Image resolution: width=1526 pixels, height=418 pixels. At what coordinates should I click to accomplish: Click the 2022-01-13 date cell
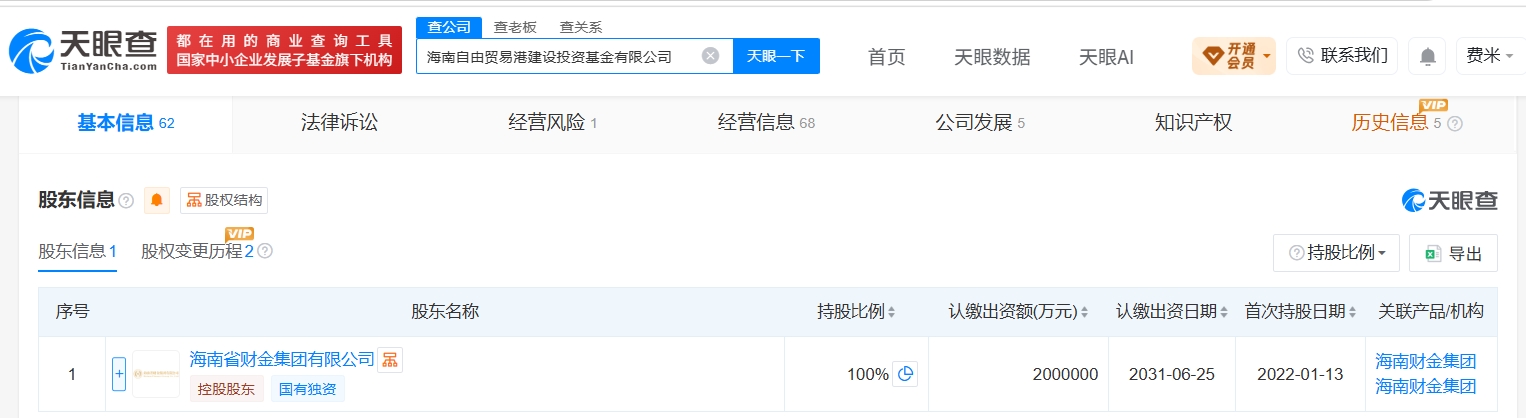pyautogui.click(x=1300, y=374)
